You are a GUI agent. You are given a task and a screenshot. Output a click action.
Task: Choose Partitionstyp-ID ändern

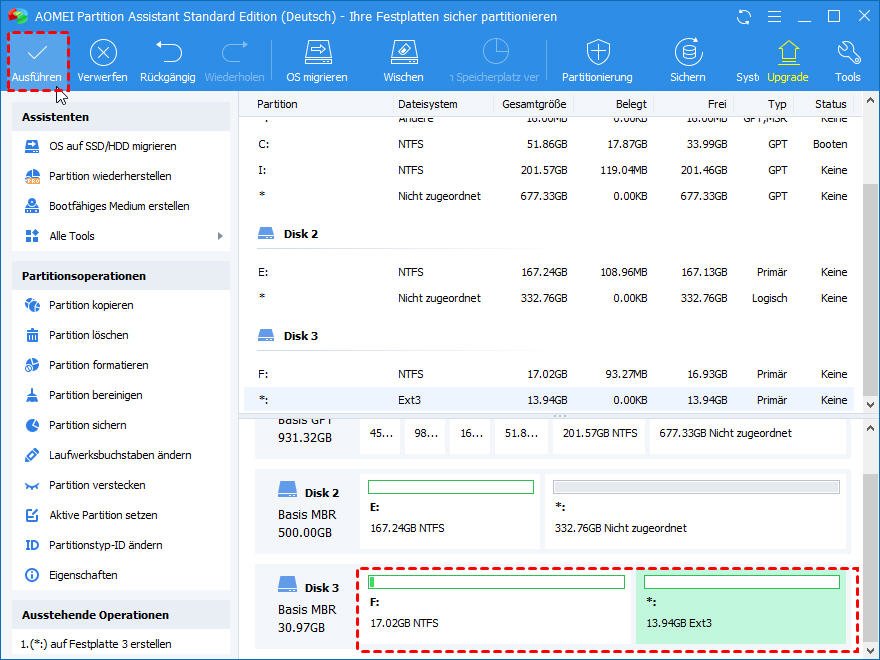[106, 546]
